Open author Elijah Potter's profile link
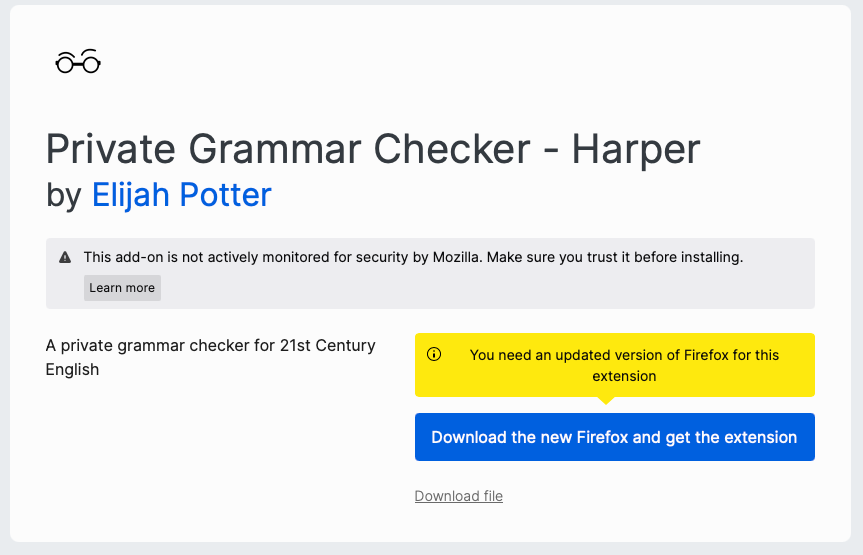Image resolution: width=863 pixels, height=555 pixels. 181,194
